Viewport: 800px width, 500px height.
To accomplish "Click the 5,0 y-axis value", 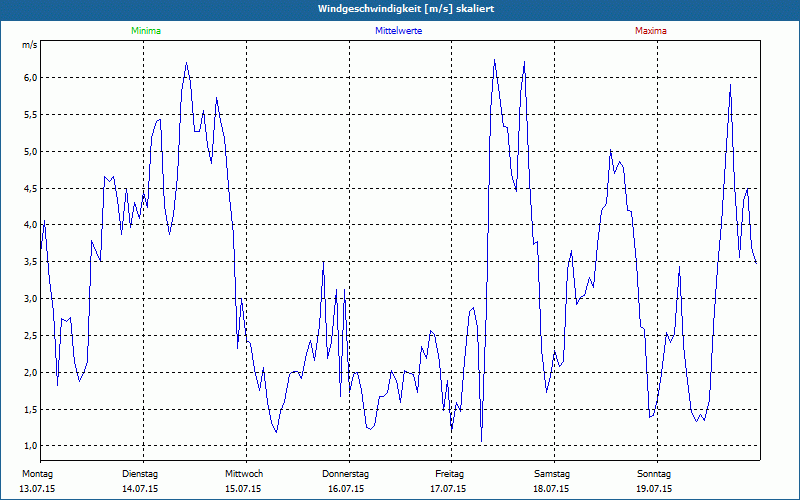I will pyautogui.click(x=31, y=152).
